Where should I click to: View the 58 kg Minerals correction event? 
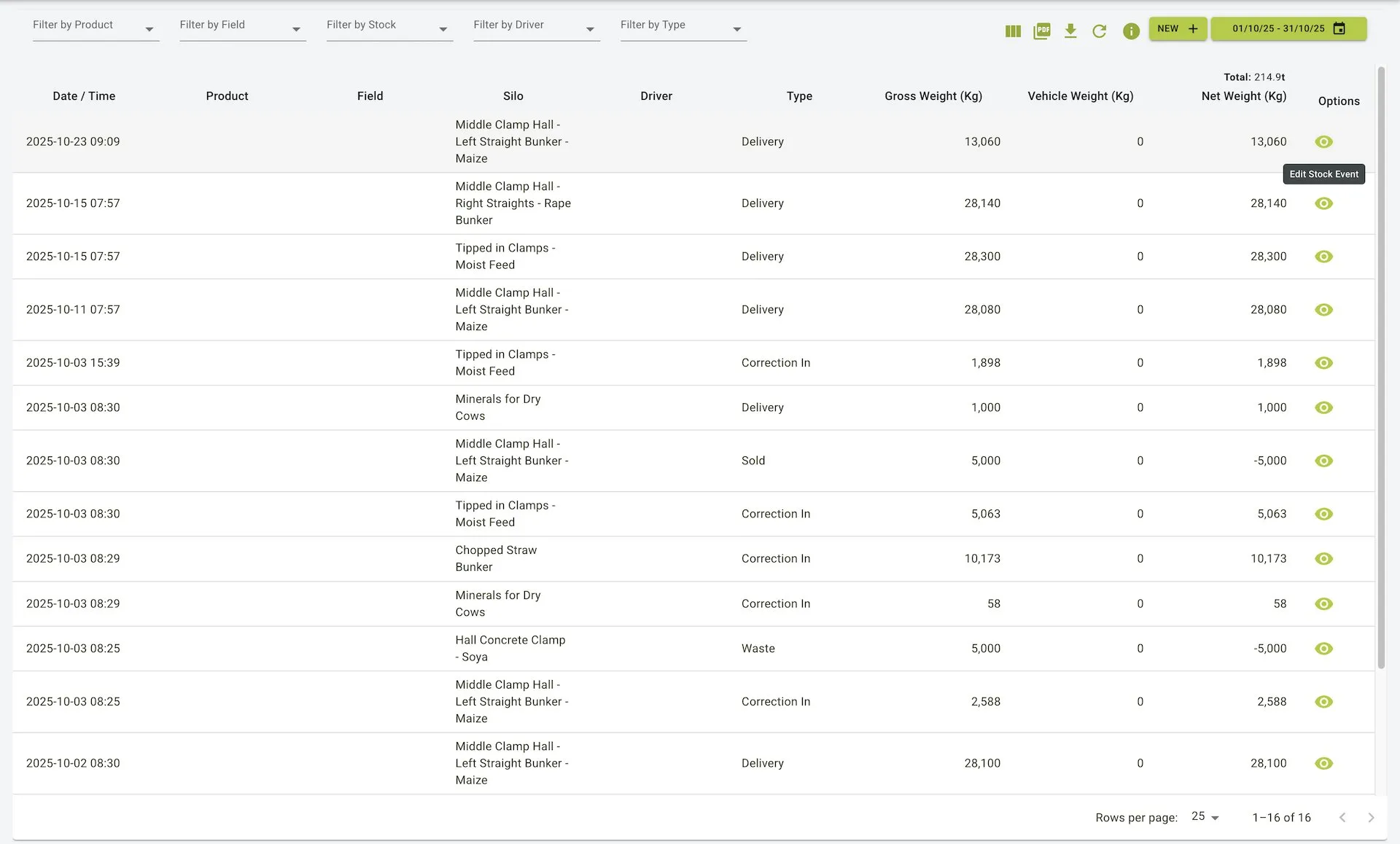pos(1323,603)
